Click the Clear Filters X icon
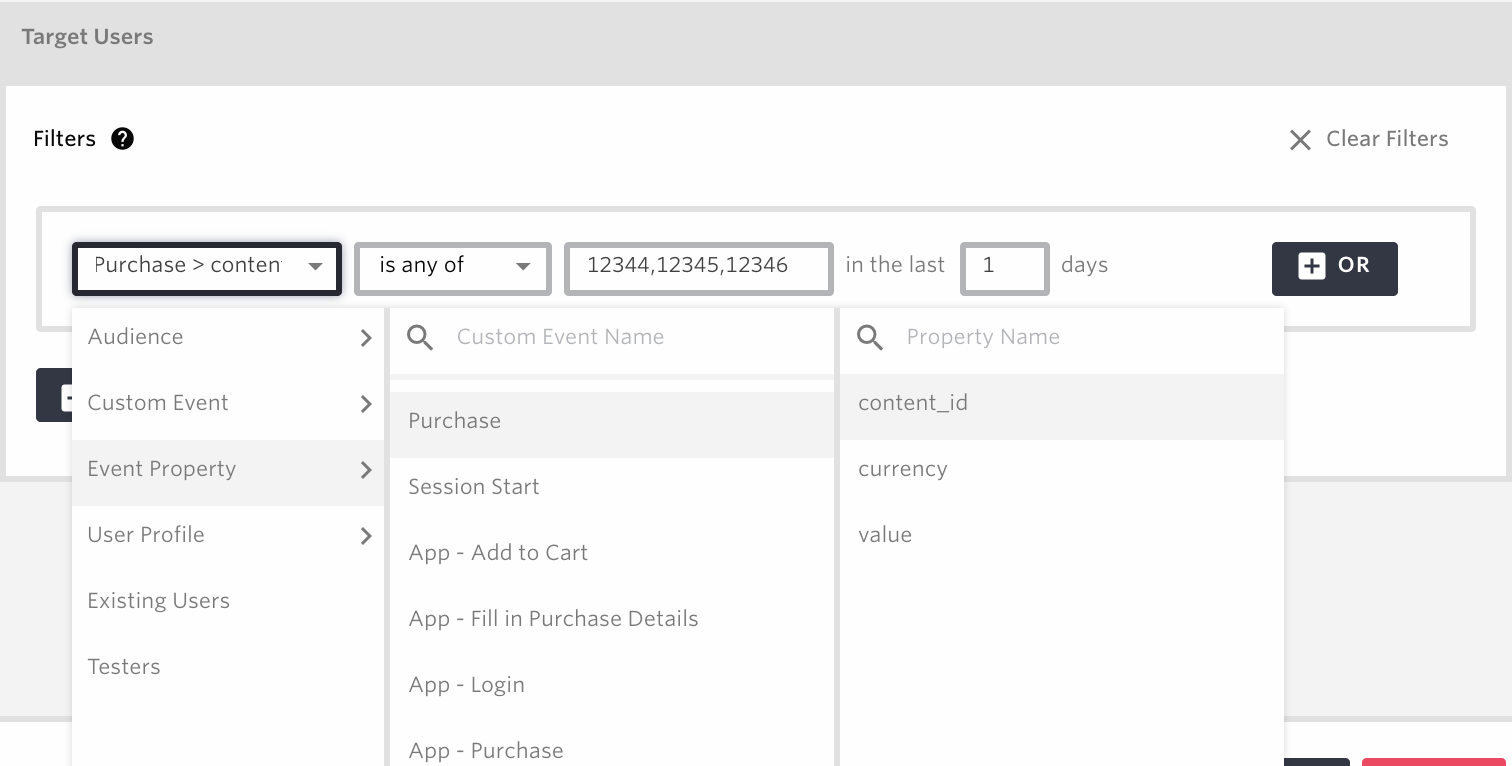The image size is (1512, 766). coord(1300,140)
